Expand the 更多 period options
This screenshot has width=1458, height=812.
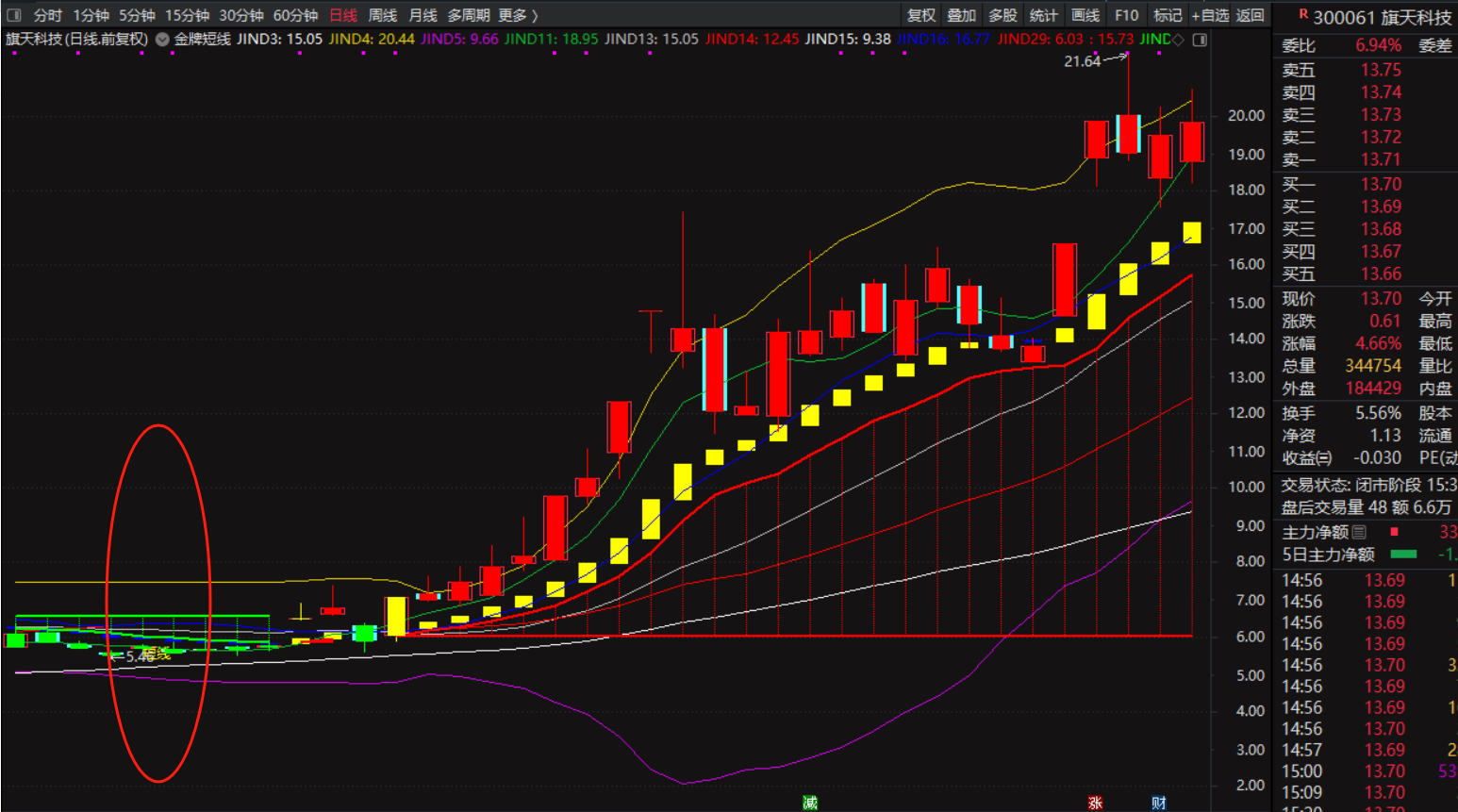tap(518, 15)
